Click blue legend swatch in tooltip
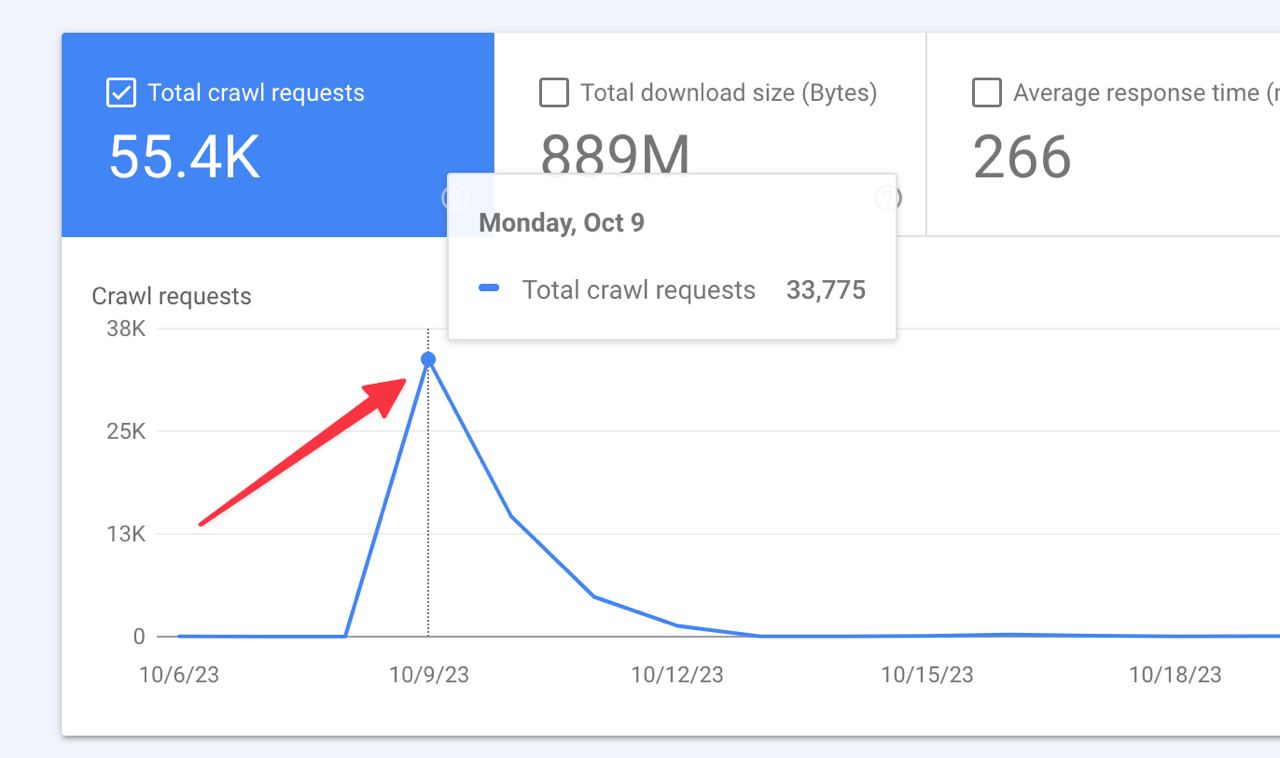This screenshot has width=1280, height=758. 489,289
